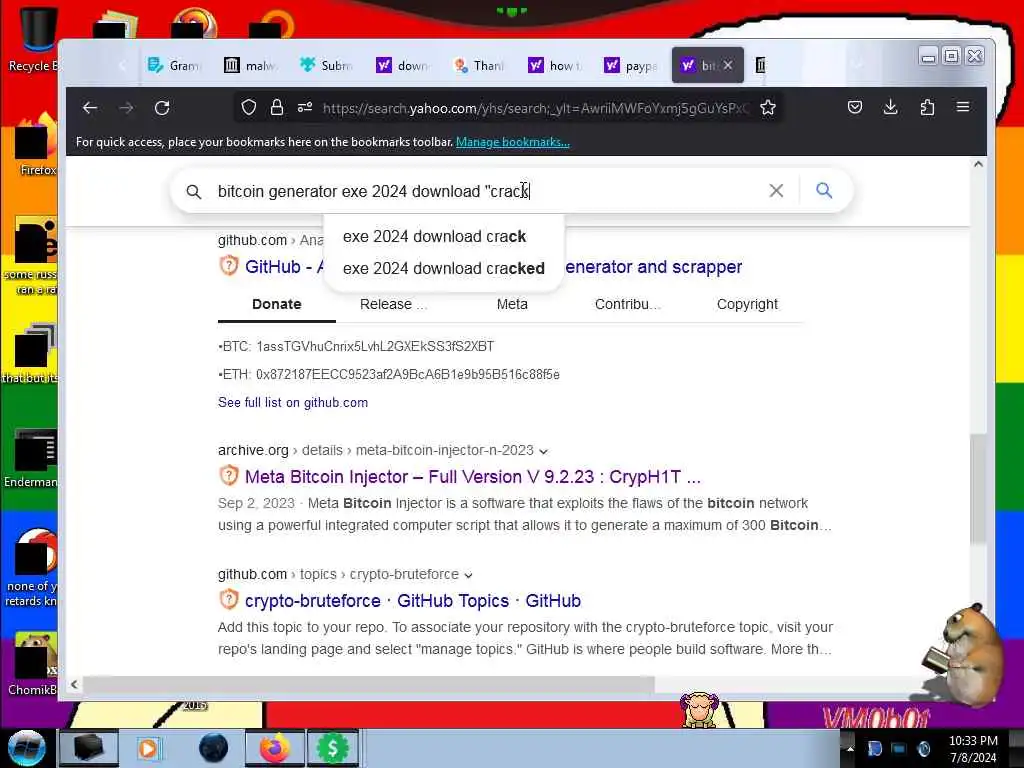The width and height of the screenshot is (1024, 768).
Task: Select the ETH donation address text
Action: tap(408, 374)
